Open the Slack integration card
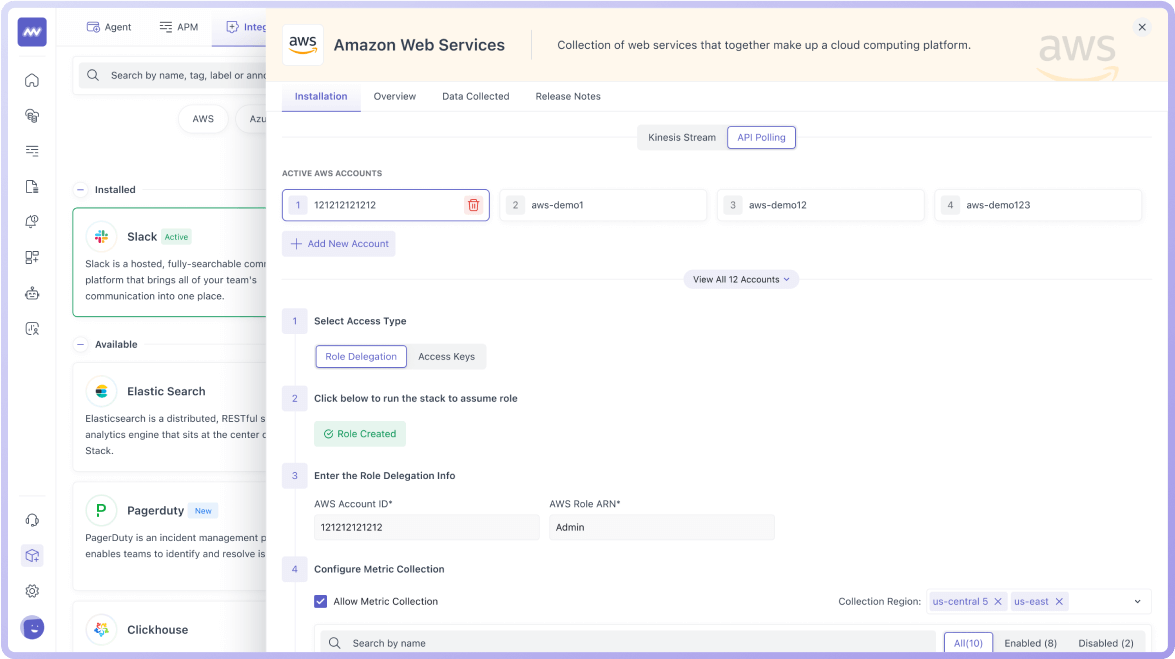This screenshot has height=659, width=1175. 169,262
